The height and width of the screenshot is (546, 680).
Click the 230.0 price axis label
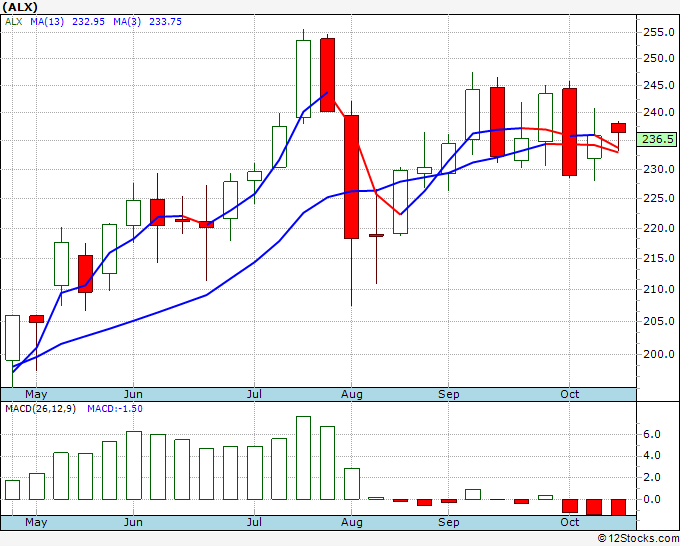point(659,170)
